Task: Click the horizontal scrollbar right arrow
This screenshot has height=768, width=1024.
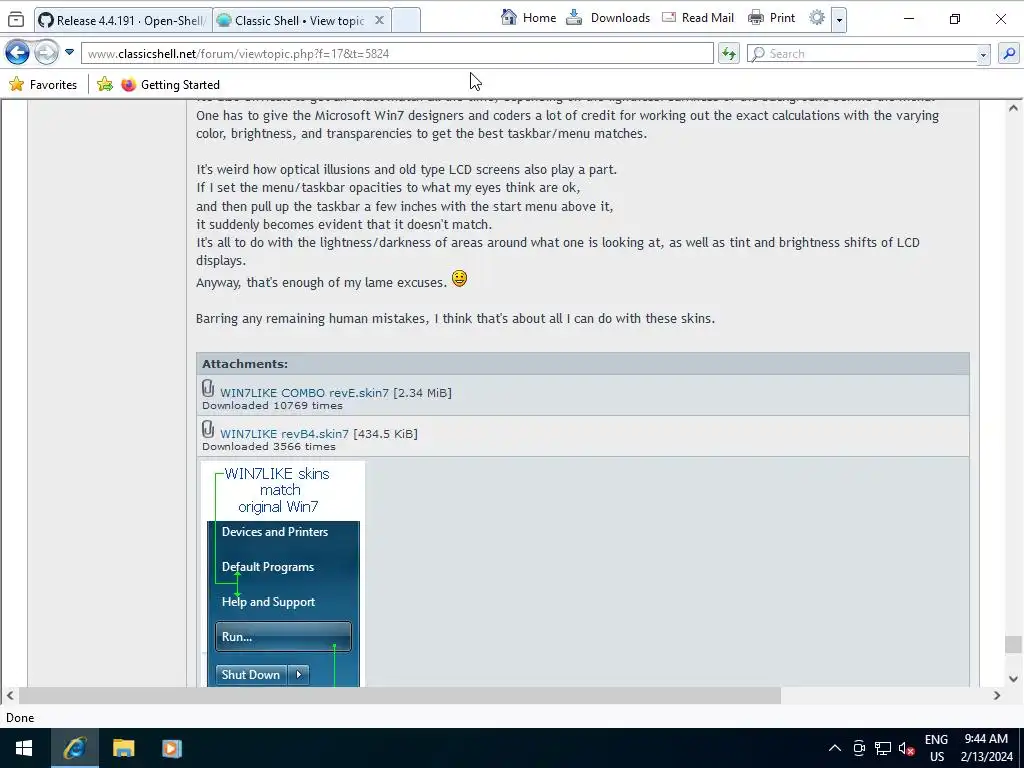Action: pos(997,696)
